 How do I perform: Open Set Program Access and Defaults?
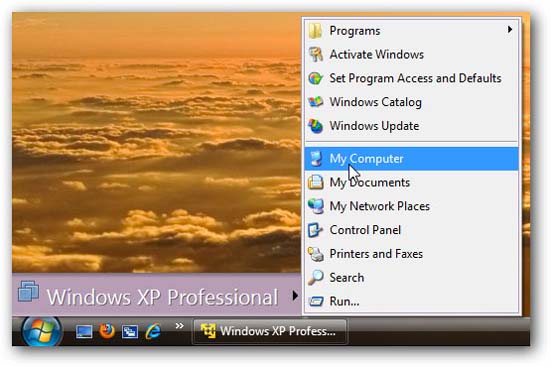point(411,78)
